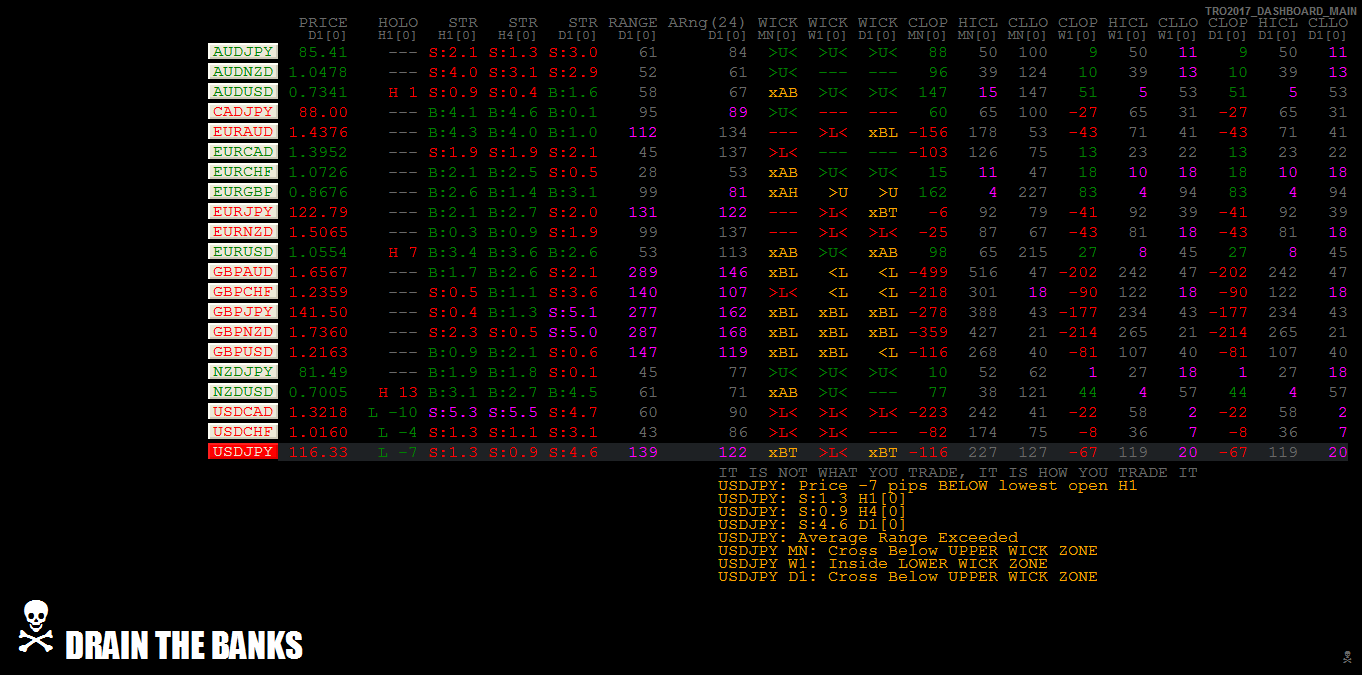Select the USDCAD symbol button
Screen dimensions: 1362x675
point(243,412)
